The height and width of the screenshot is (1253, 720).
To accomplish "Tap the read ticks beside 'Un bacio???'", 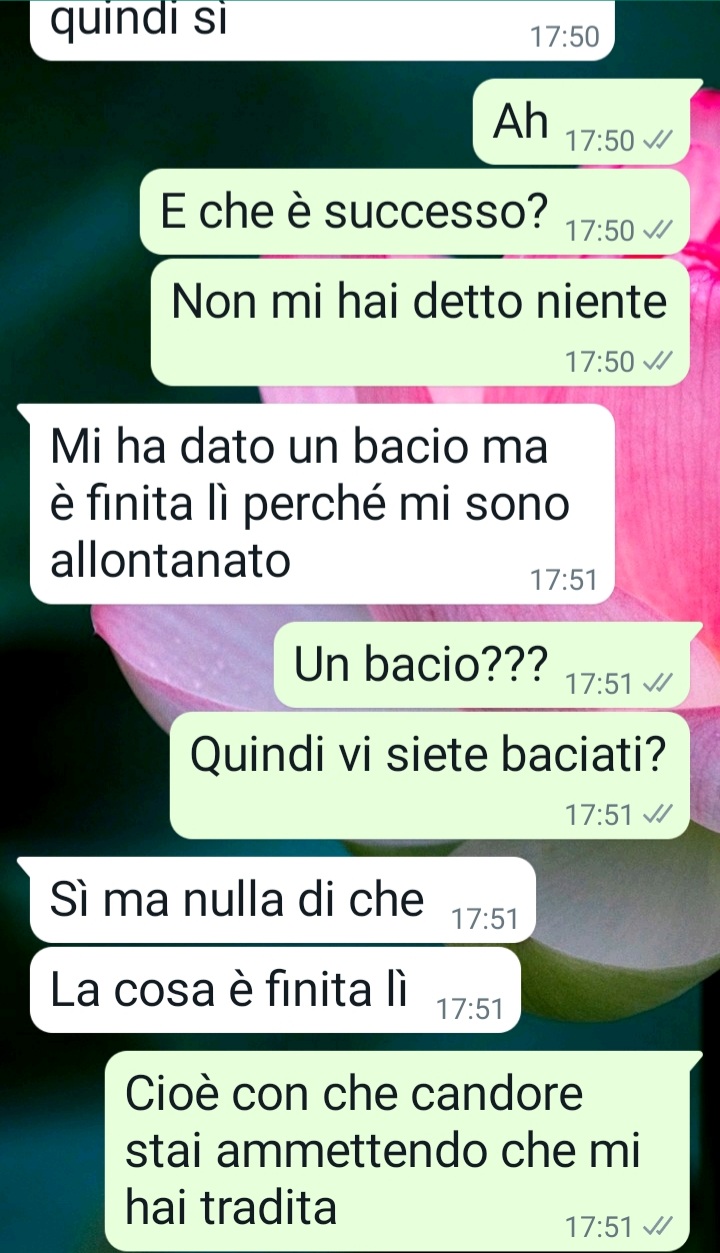I will point(656,685).
